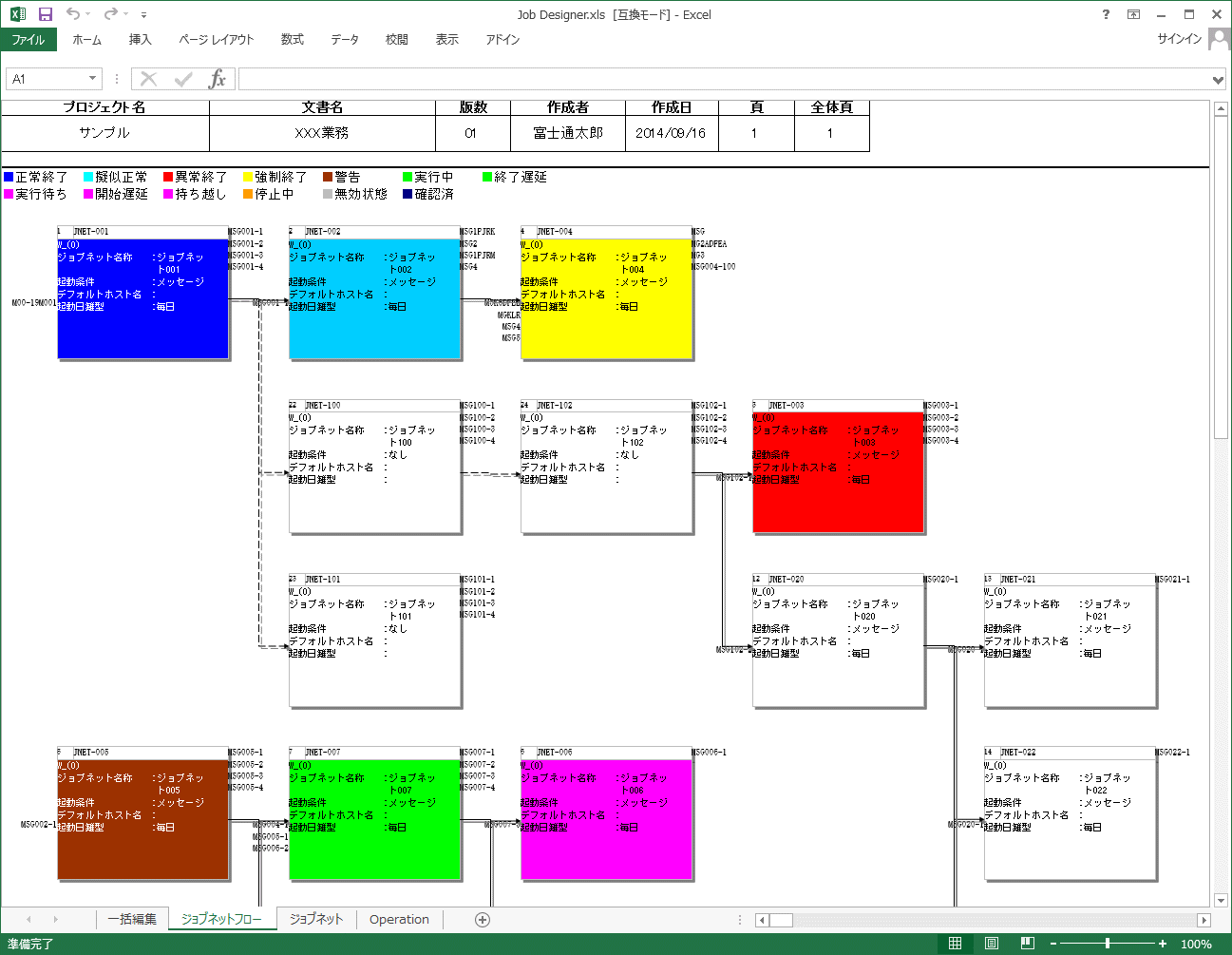The width and height of the screenshot is (1232, 955).
Task: Switch to Page Layout view icon
Action: tap(991, 944)
